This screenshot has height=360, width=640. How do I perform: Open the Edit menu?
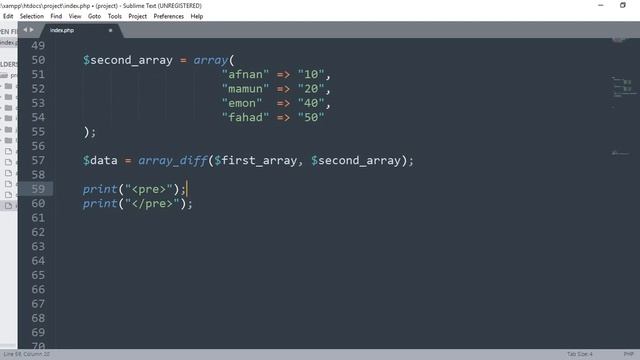coord(8,16)
